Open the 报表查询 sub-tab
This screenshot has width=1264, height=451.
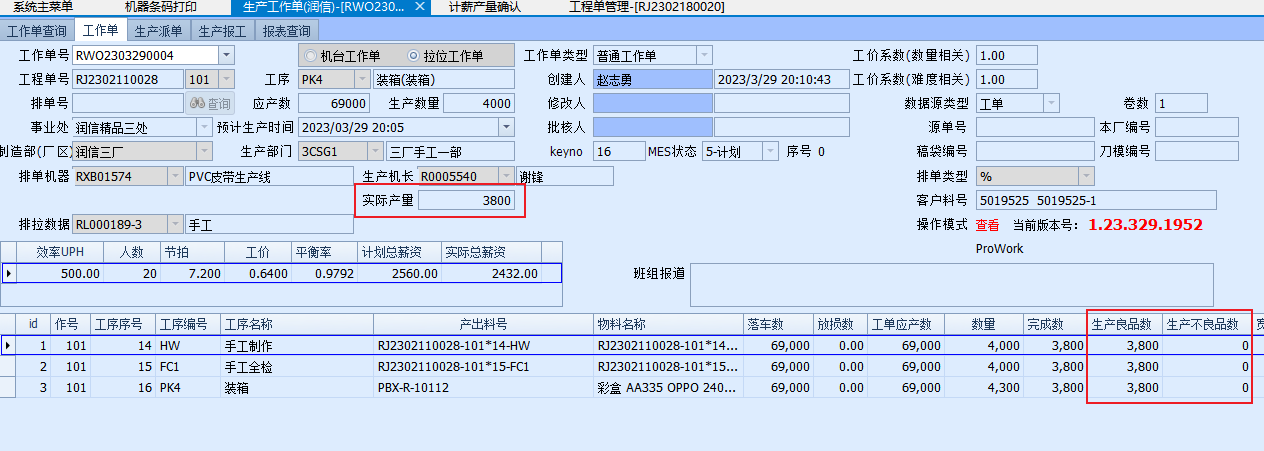click(286, 30)
